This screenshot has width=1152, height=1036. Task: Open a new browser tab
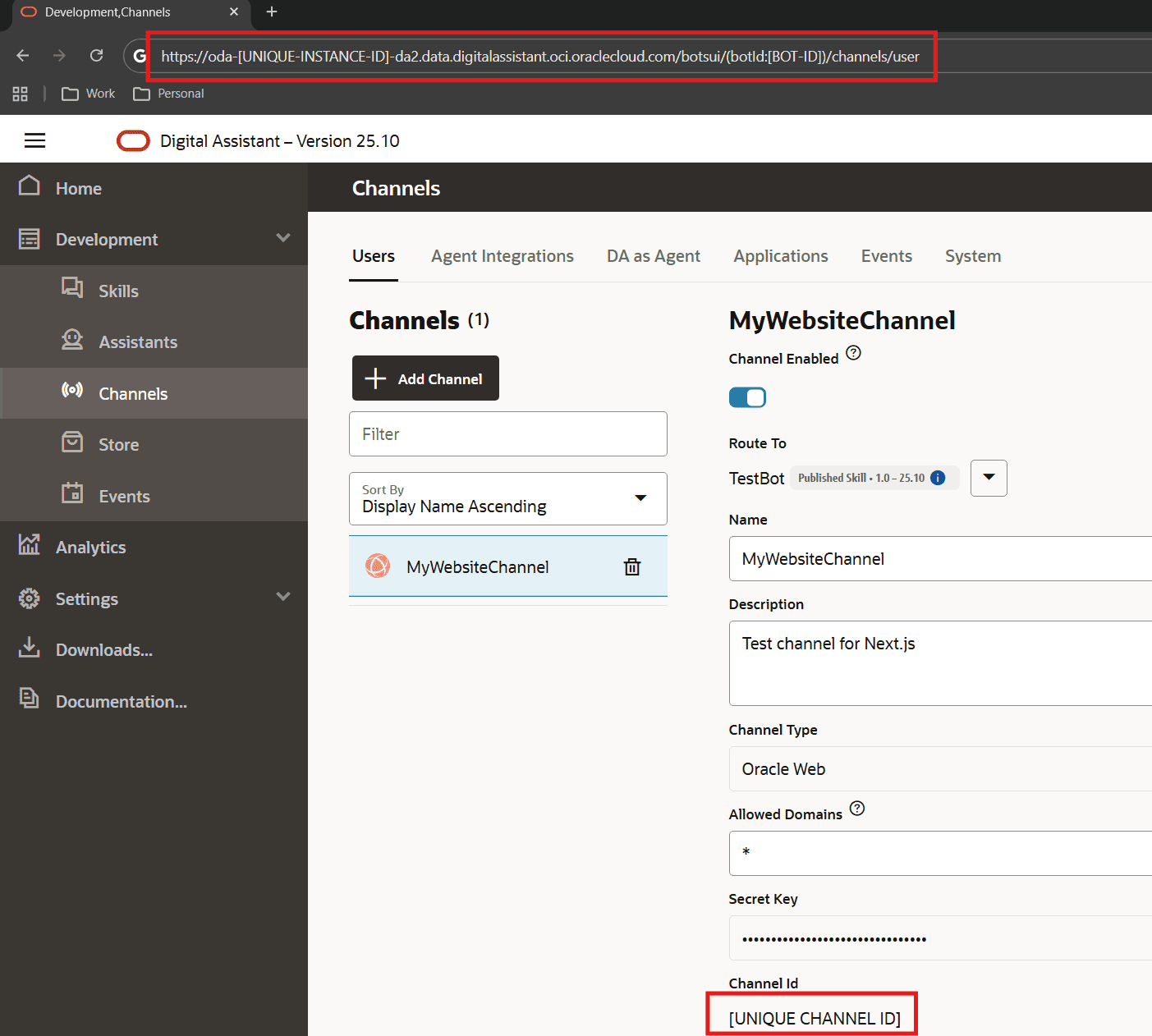[272, 11]
